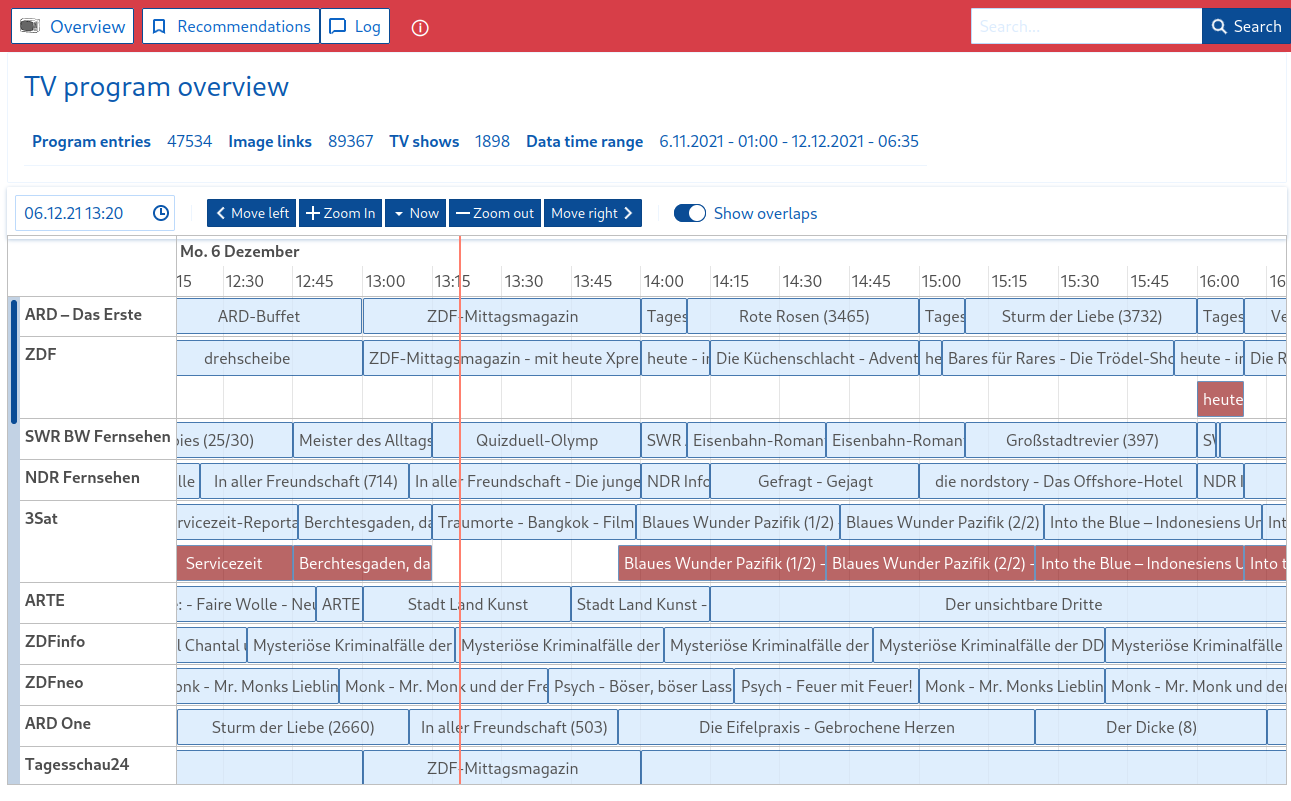
Task: Select Rote Rosen (3465) program
Action: point(803,316)
